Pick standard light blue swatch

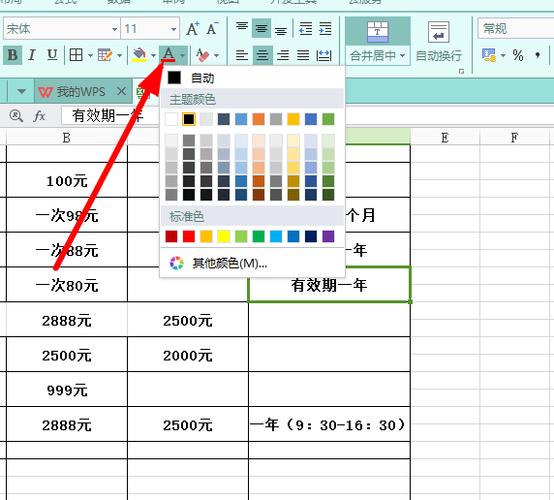pyautogui.click(x=276, y=236)
